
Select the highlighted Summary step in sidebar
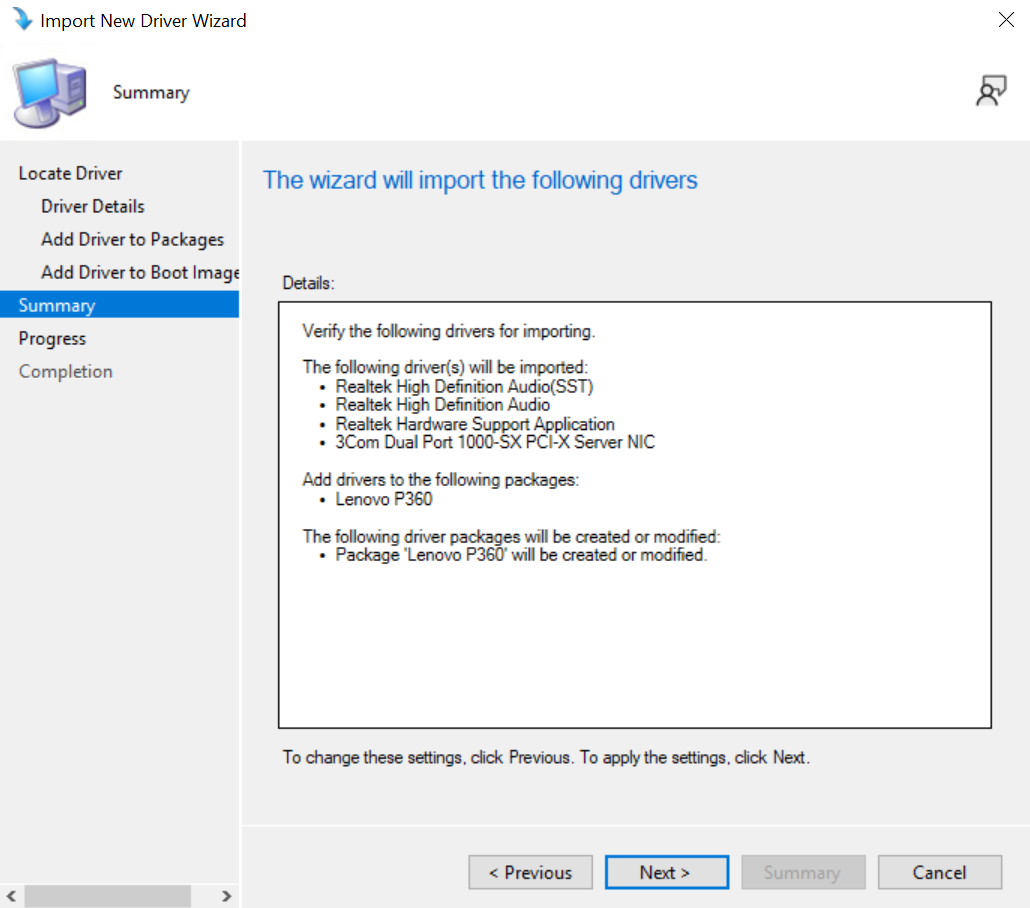pyautogui.click(x=120, y=305)
